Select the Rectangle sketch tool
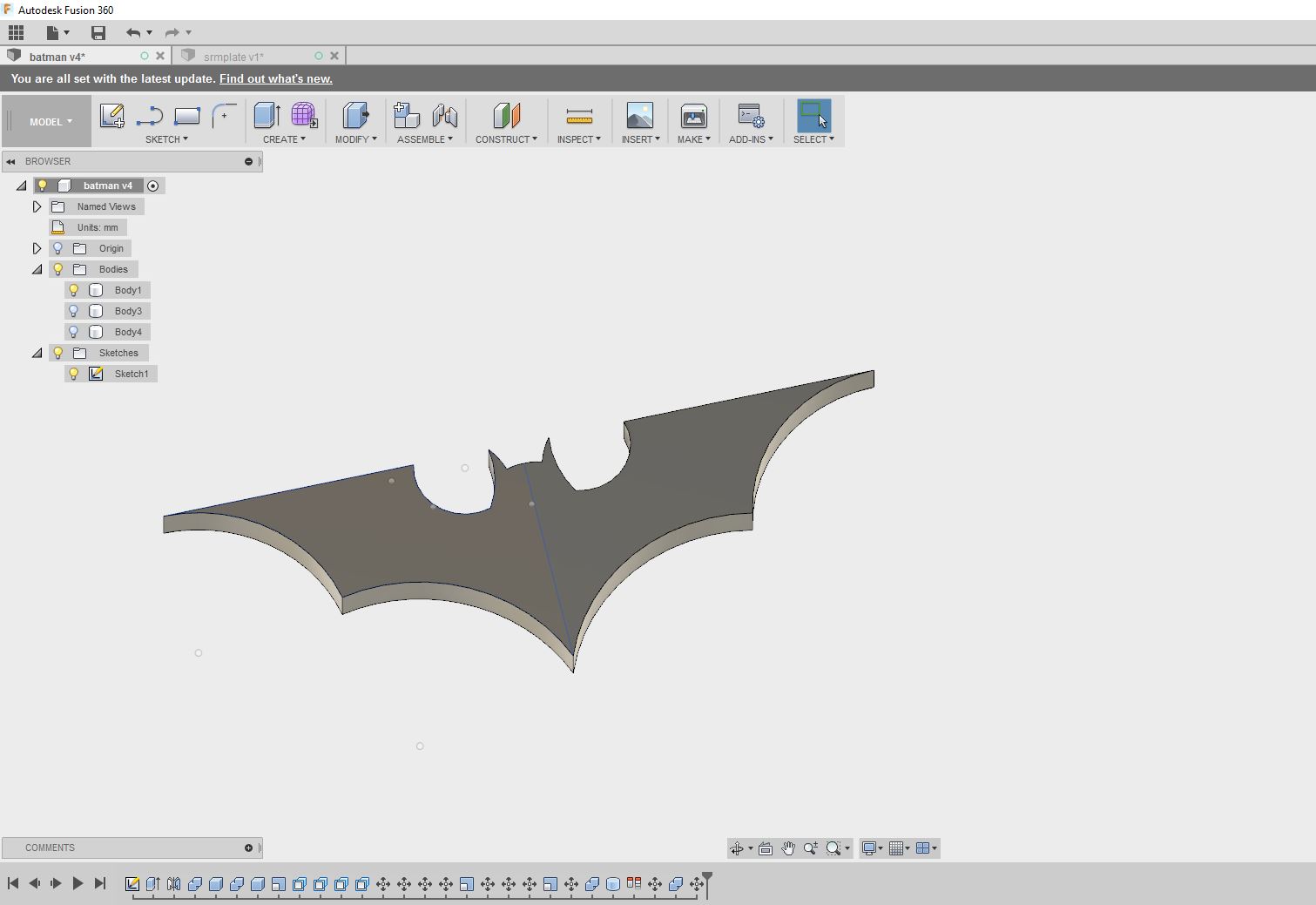 tap(186, 116)
